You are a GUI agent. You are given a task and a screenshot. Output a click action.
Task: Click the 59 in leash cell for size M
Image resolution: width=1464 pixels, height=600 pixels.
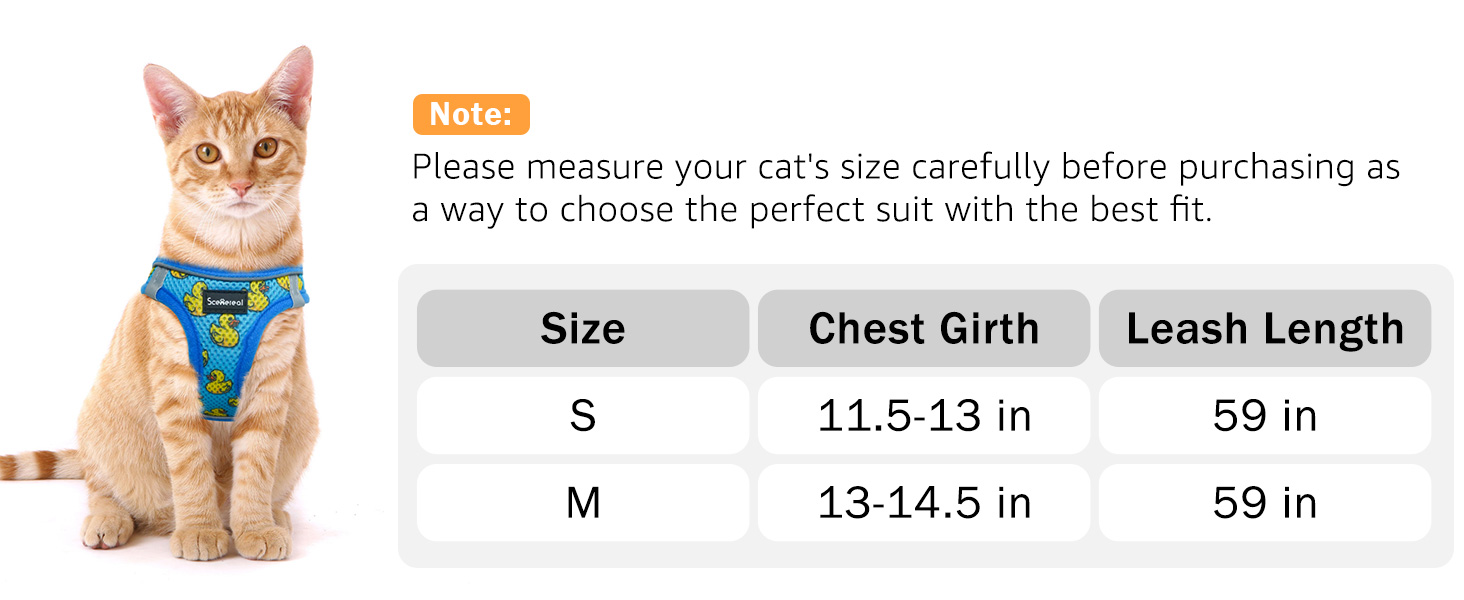click(x=1265, y=502)
